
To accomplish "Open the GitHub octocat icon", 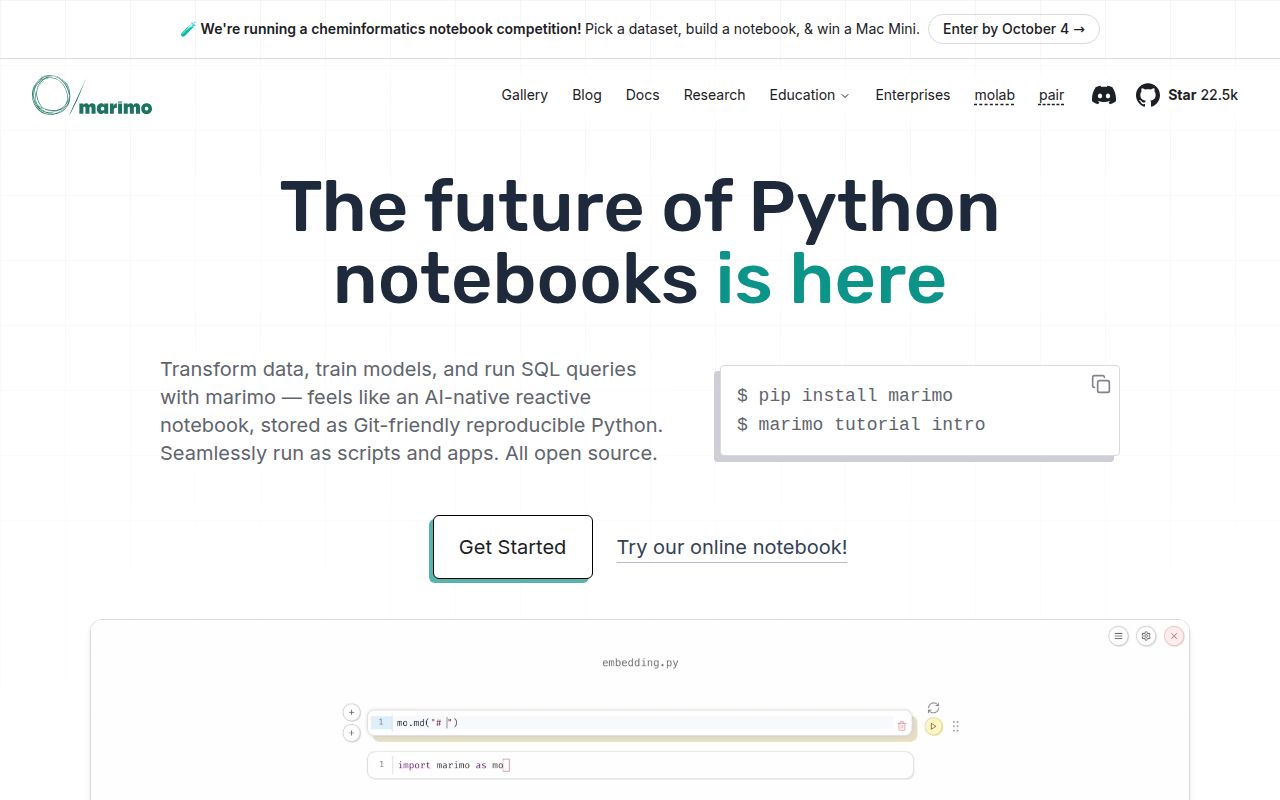I will point(1148,95).
